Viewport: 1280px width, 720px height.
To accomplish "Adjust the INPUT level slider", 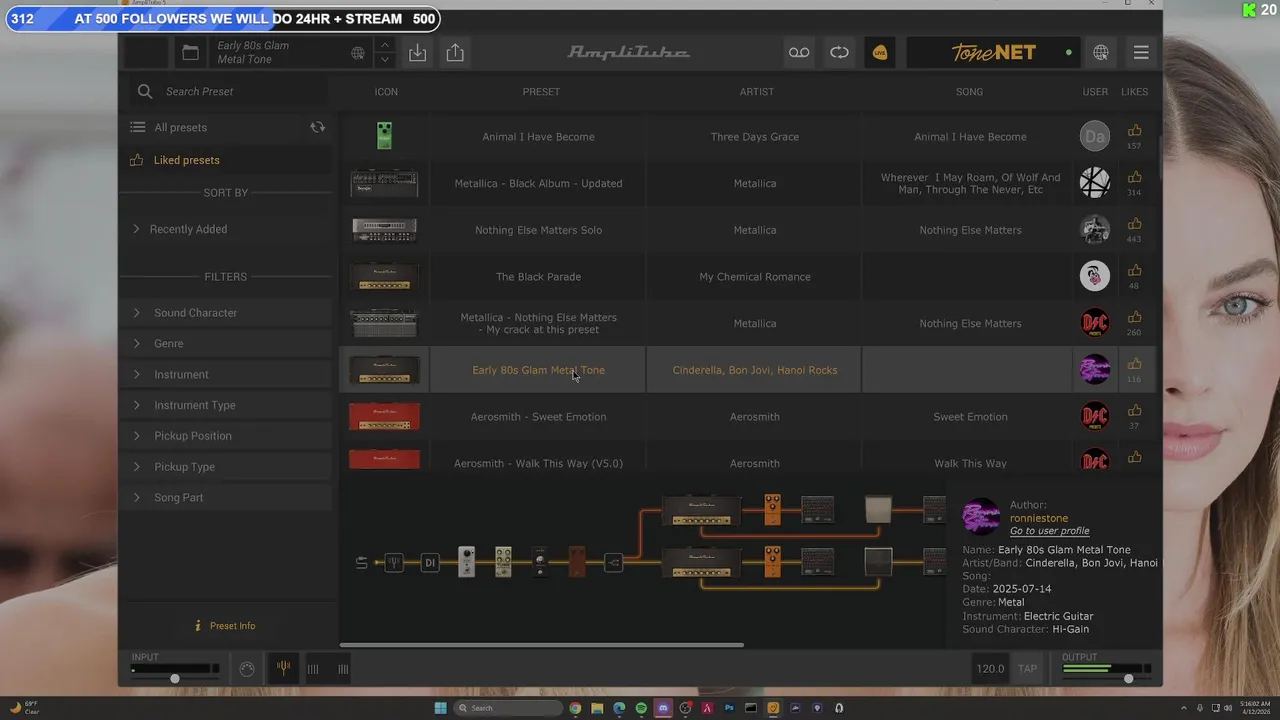I will [175, 679].
